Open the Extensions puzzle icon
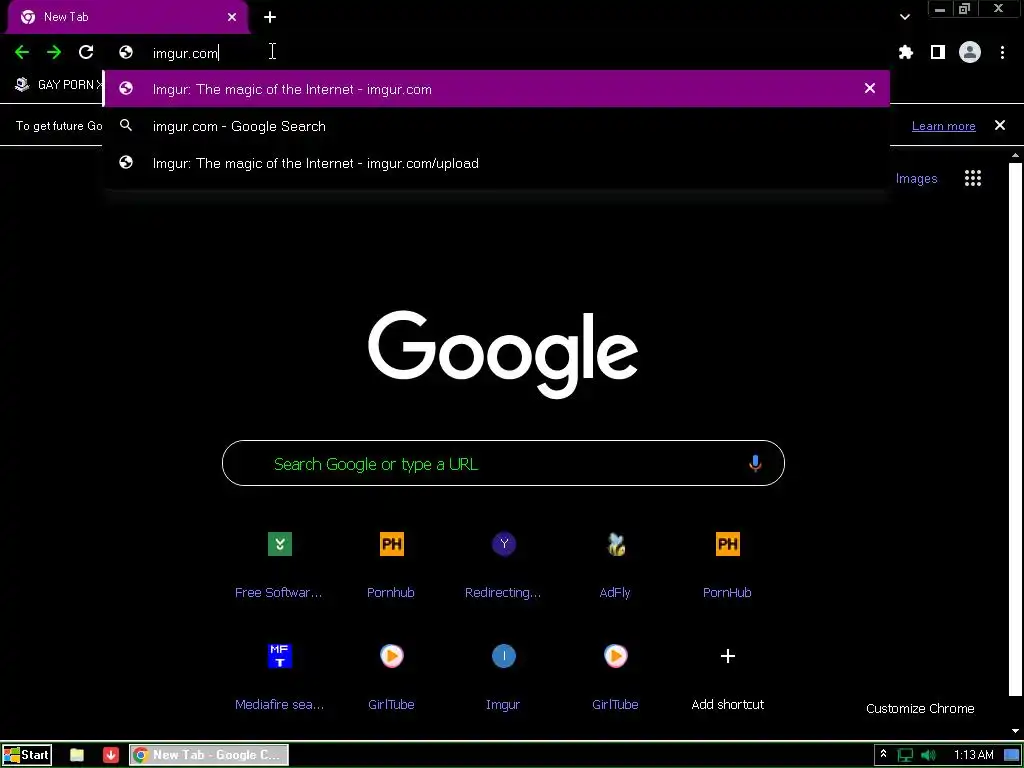The image size is (1024, 768). pyautogui.click(x=906, y=52)
